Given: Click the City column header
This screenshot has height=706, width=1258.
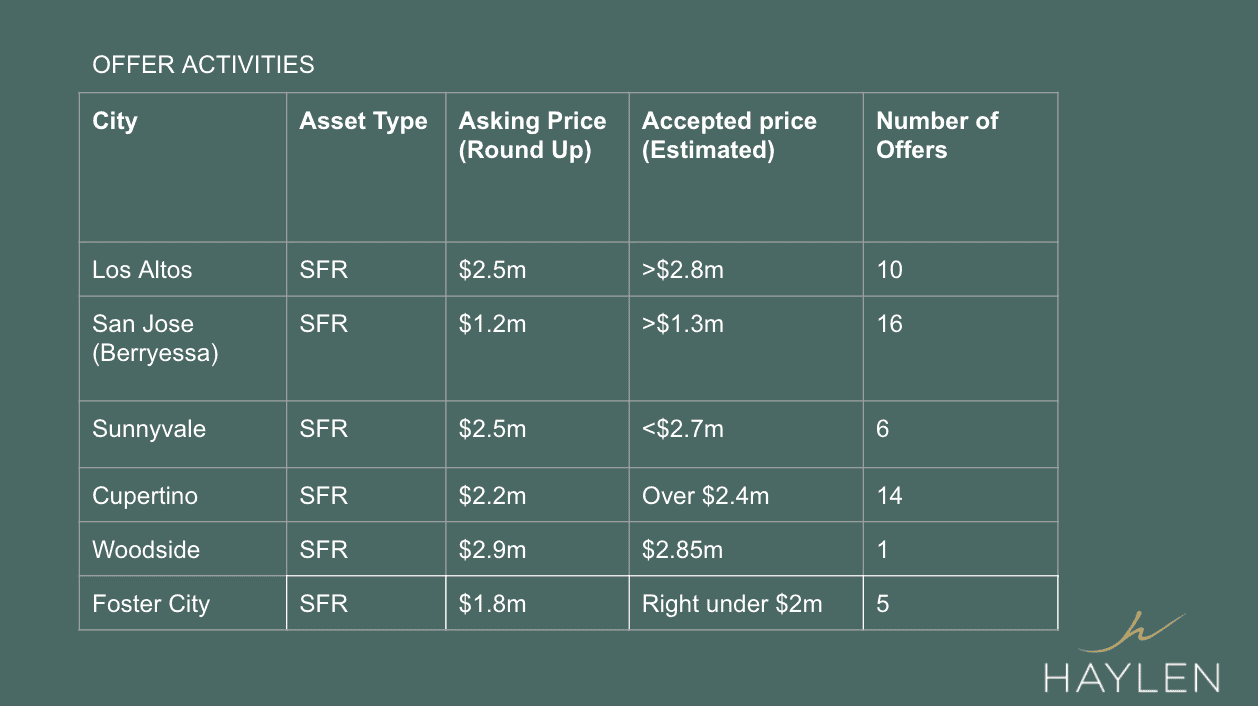Looking at the screenshot, I should point(183,168).
